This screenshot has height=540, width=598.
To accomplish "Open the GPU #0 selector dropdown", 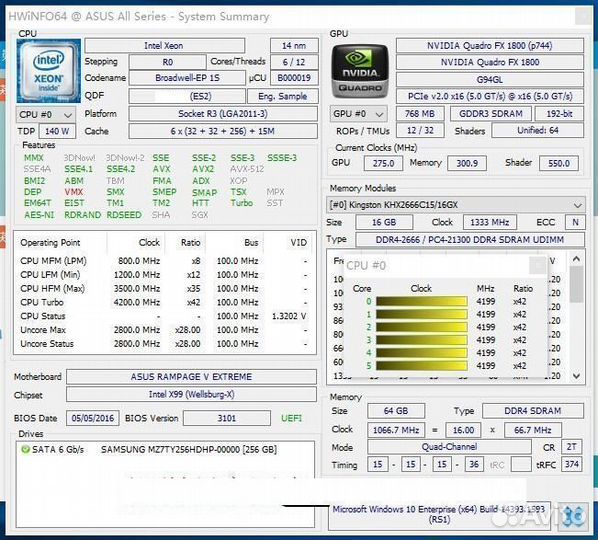I will click(358, 114).
